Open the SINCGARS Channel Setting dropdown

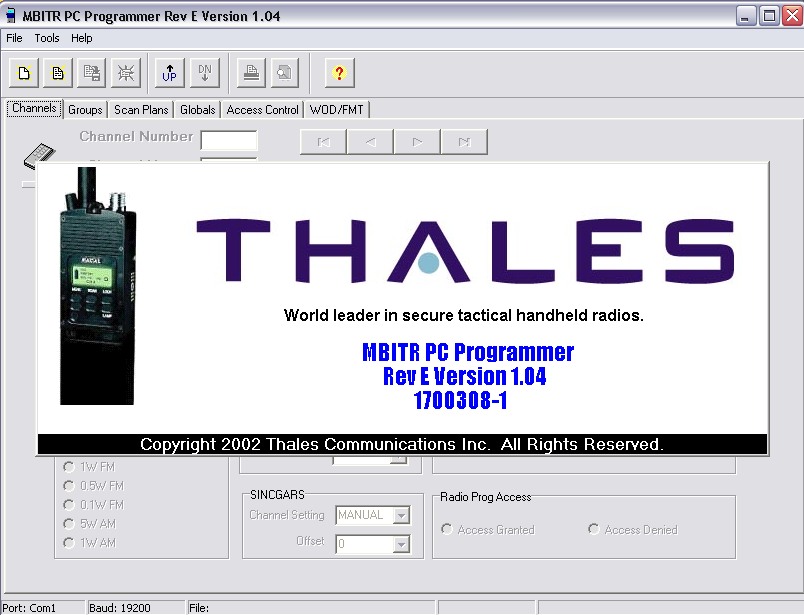401,516
